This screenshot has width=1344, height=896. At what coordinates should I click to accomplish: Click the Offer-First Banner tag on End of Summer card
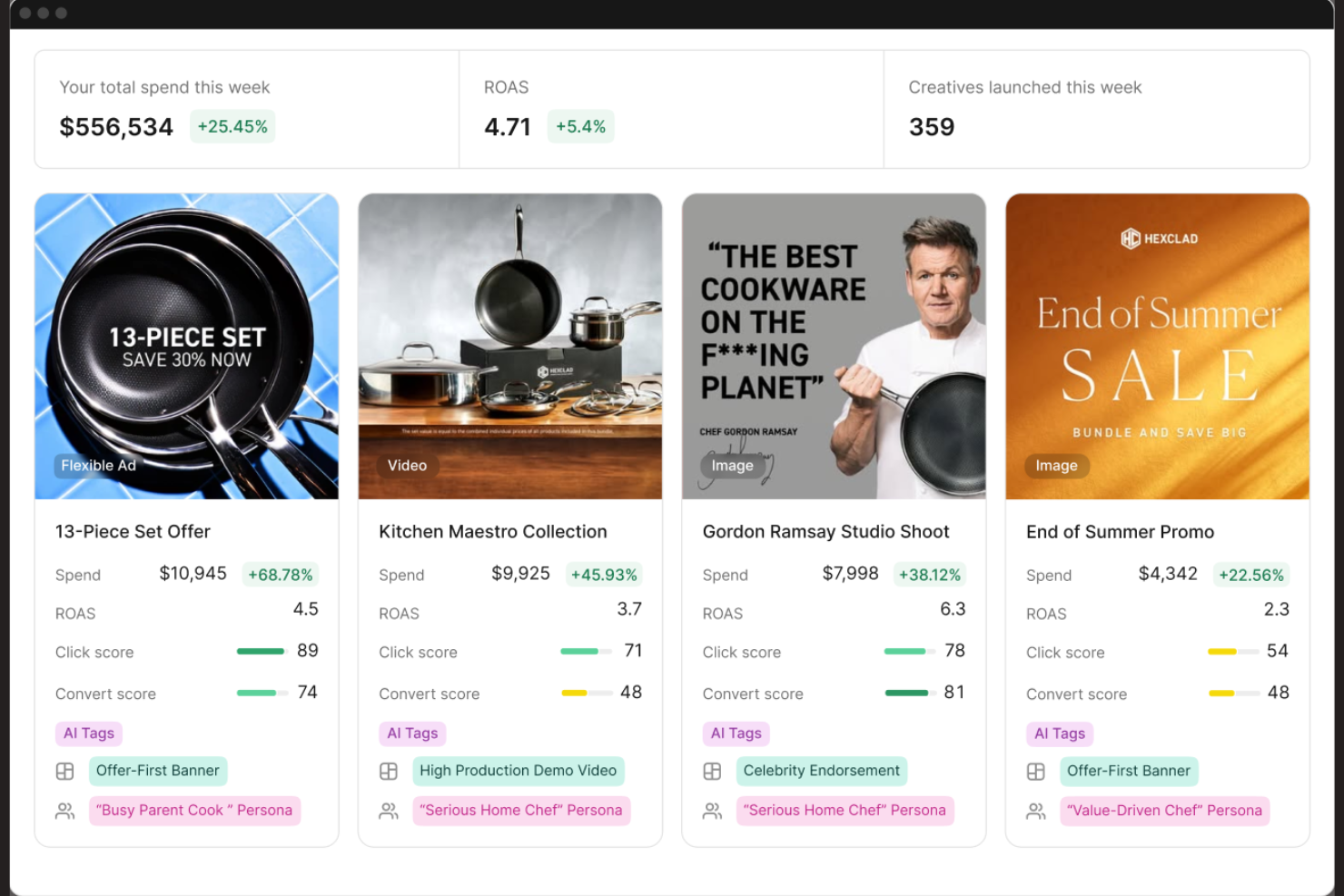point(1129,771)
